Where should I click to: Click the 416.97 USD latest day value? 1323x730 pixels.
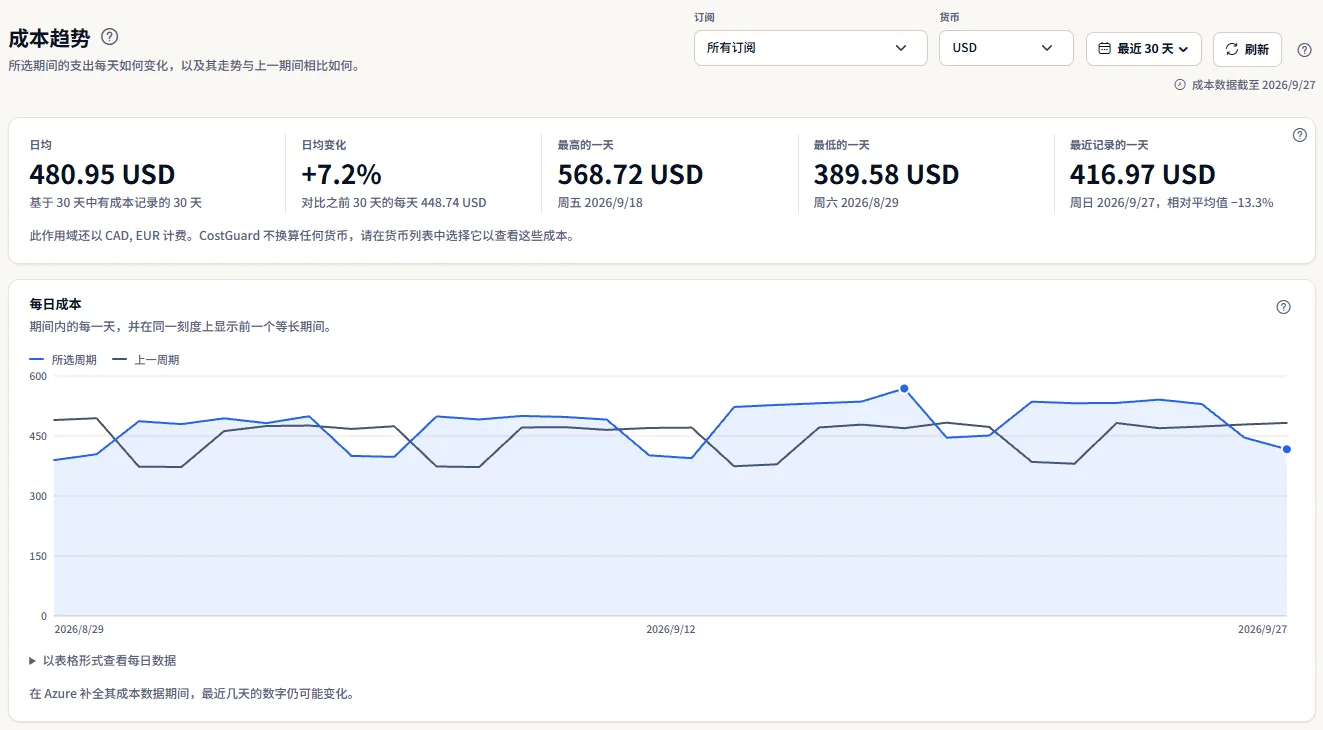tap(1142, 175)
